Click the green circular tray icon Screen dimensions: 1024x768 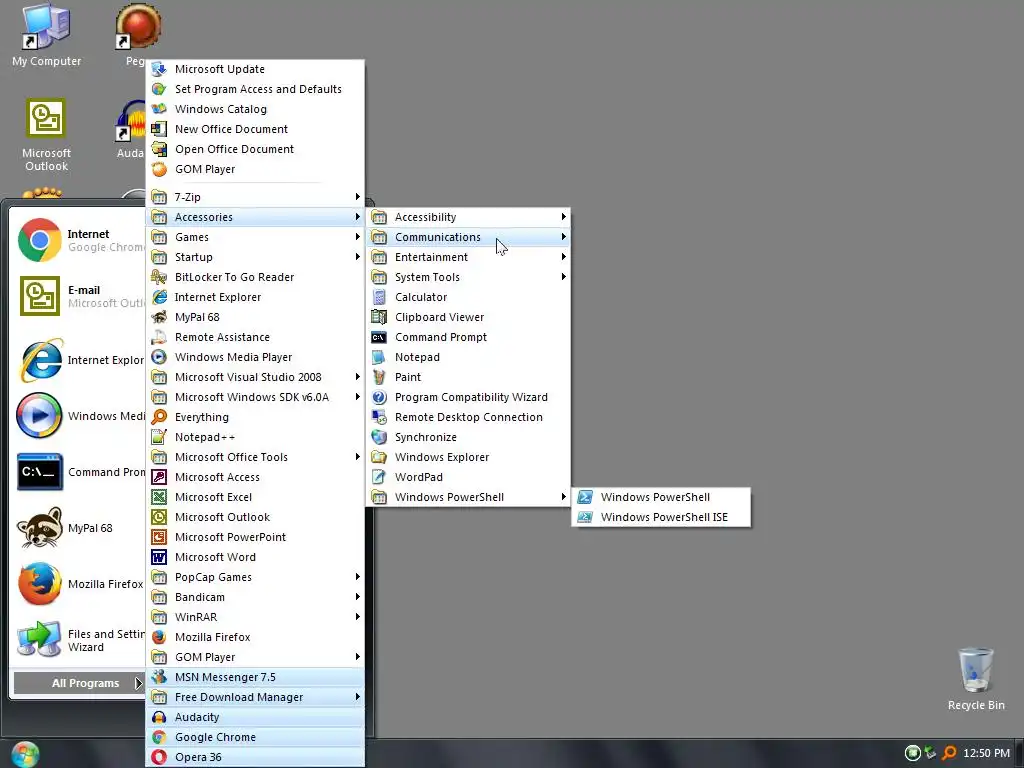pos(912,754)
